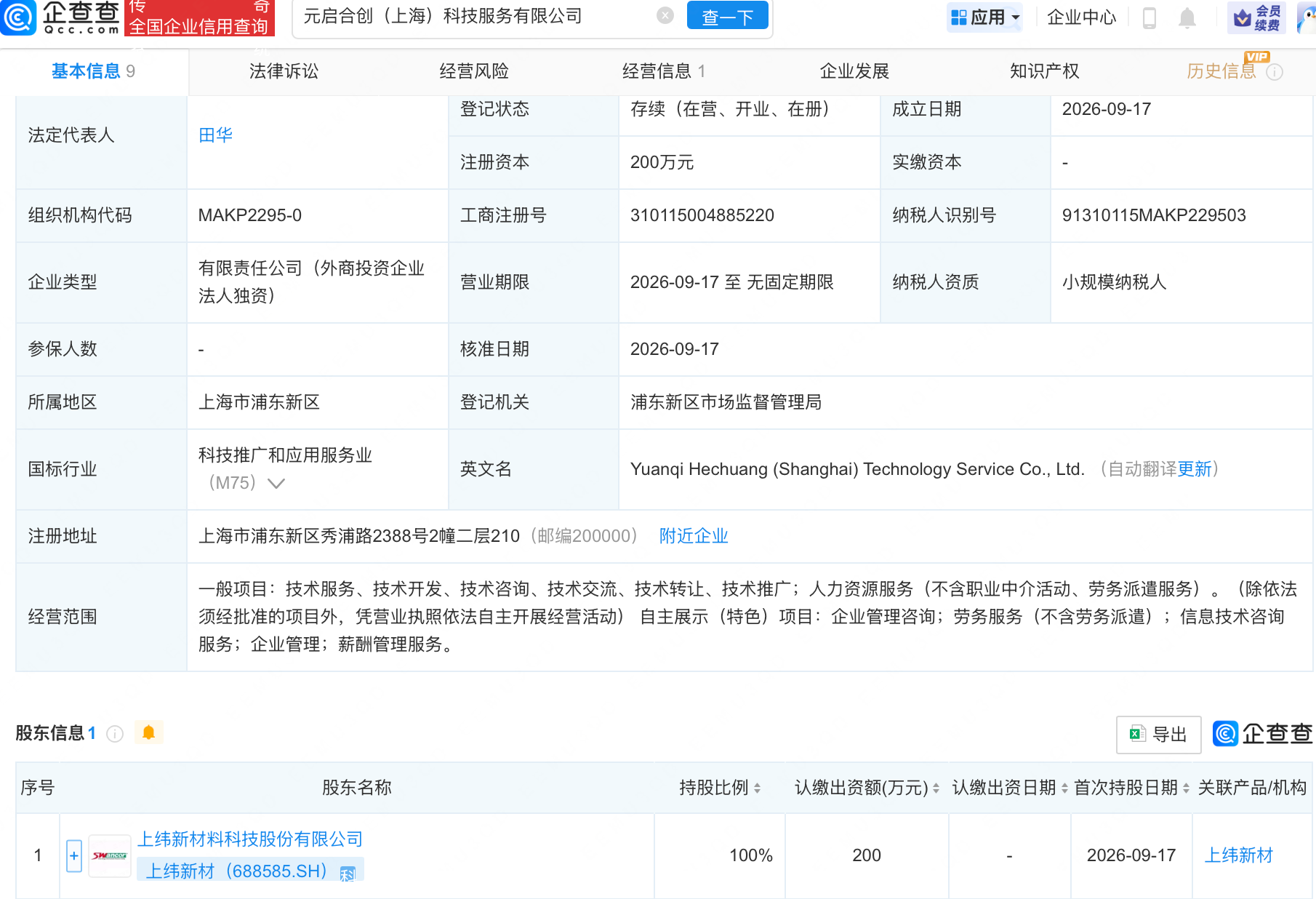The image size is (1316, 899).
Task: Click the 上纬新材 company logo thumbnail
Action: 110,856
